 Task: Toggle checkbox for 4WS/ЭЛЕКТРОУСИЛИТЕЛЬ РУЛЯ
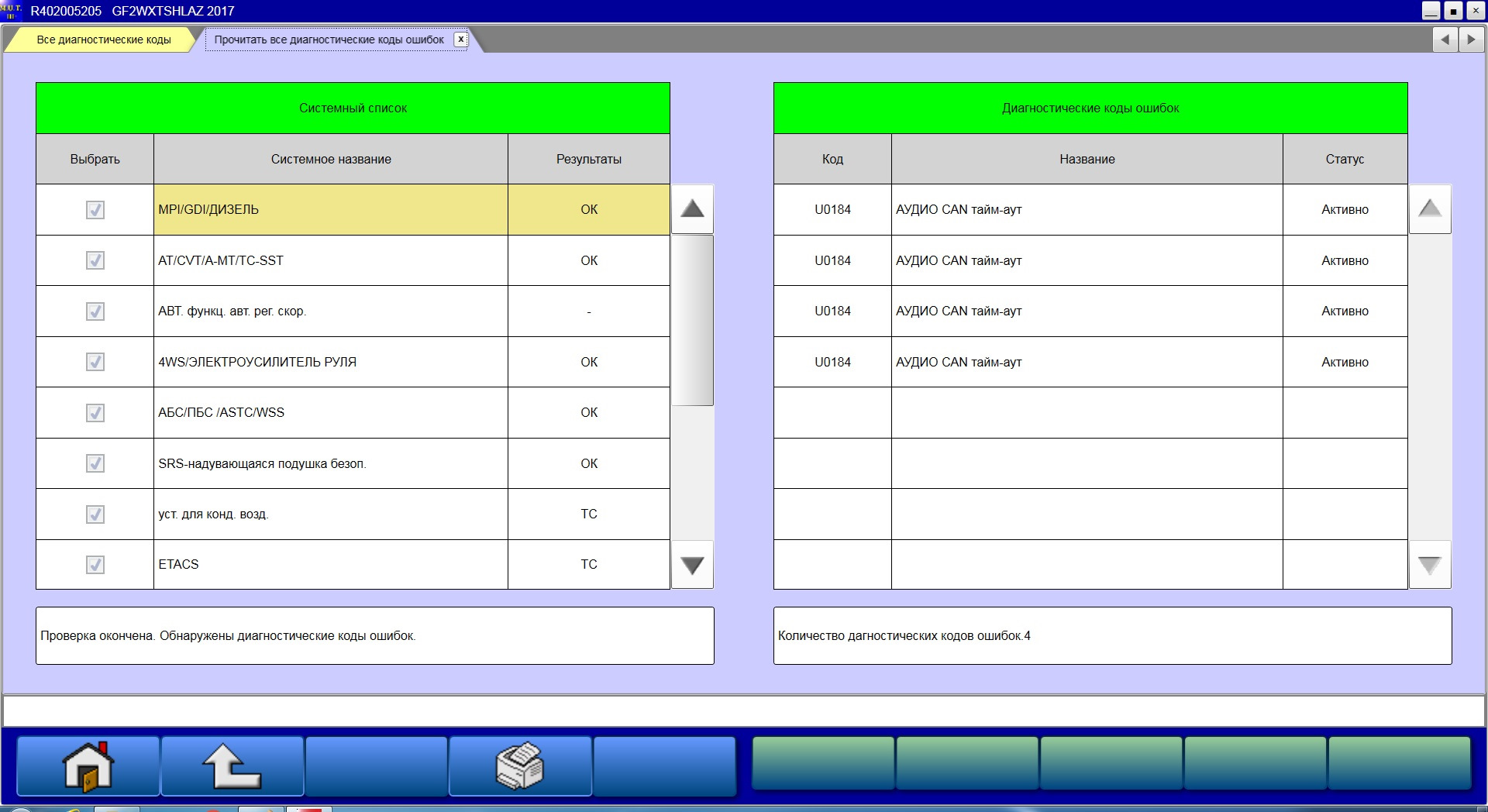[x=95, y=362]
